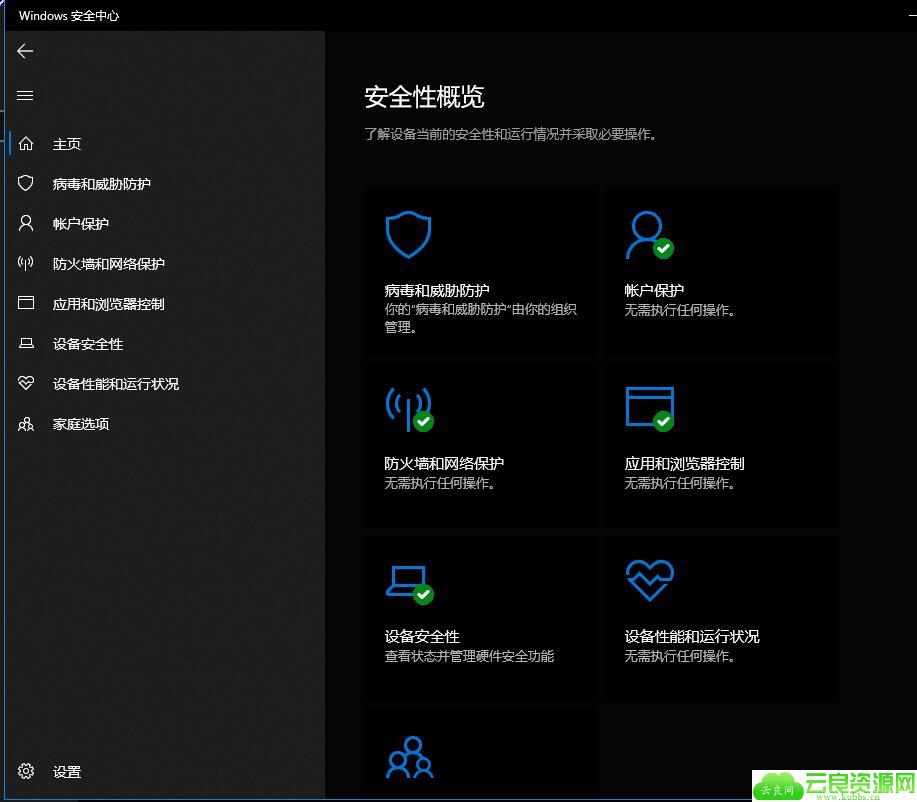Open 病毒和威胁防护 from the sidebar
Viewport: 917px width, 802px height.
(102, 184)
